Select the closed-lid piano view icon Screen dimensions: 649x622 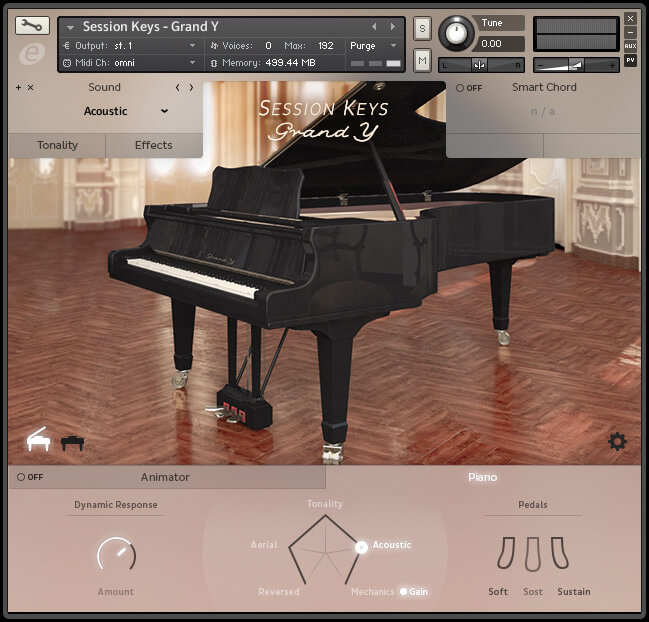click(72, 443)
